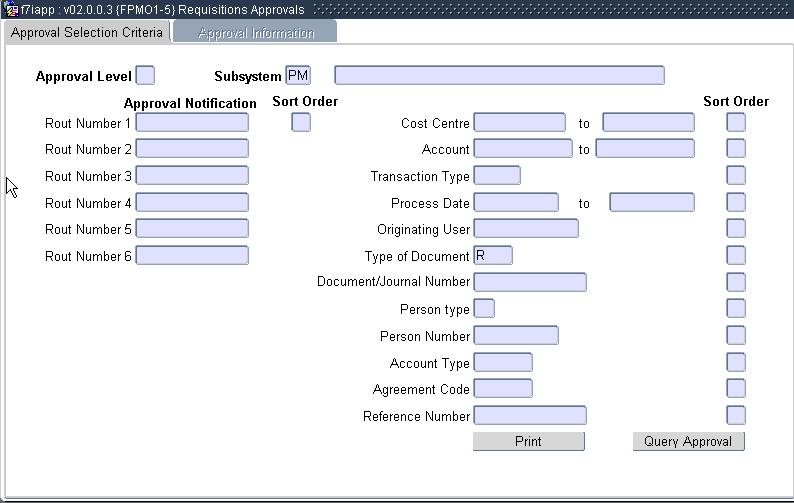This screenshot has height=503, width=794.
Task: Focus the Reference Number field
Action: 530,415
